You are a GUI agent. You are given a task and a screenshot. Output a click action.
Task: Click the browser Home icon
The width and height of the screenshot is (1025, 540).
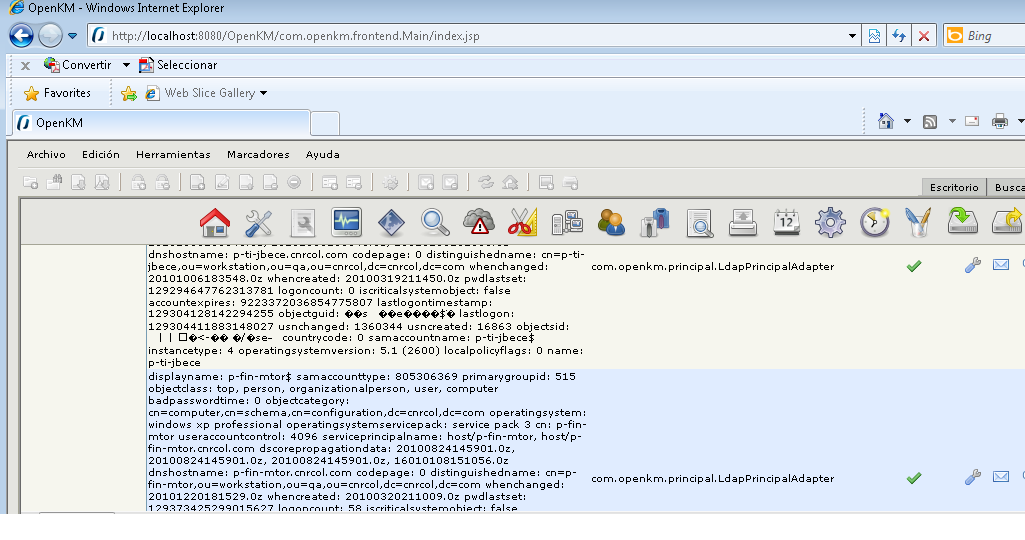pyautogui.click(x=886, y=121)
